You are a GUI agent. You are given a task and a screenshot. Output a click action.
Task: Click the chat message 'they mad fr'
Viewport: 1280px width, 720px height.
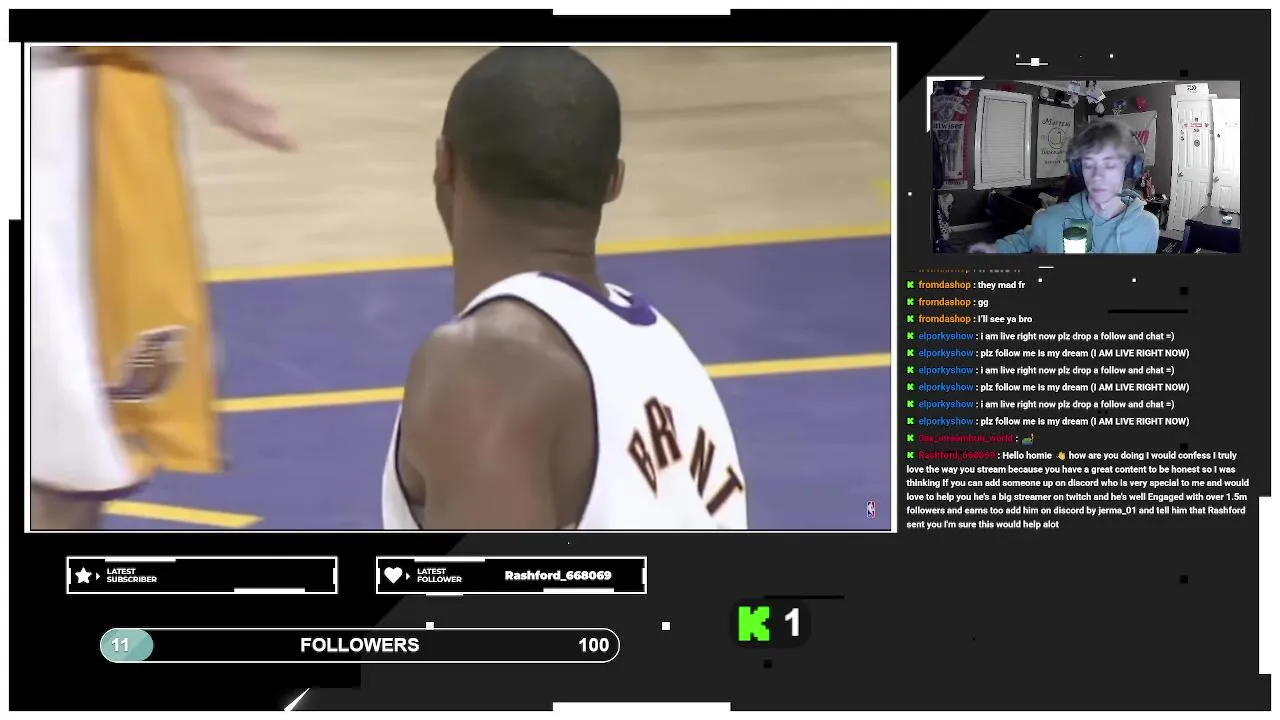[1001, 285]
